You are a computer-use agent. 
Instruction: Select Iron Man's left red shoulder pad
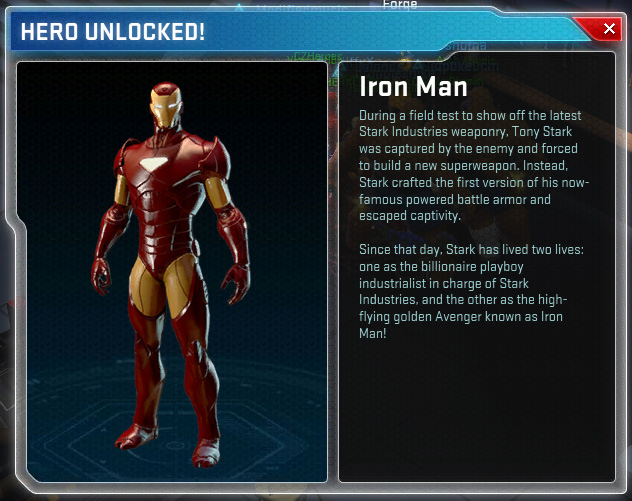[x=216, y=156]
